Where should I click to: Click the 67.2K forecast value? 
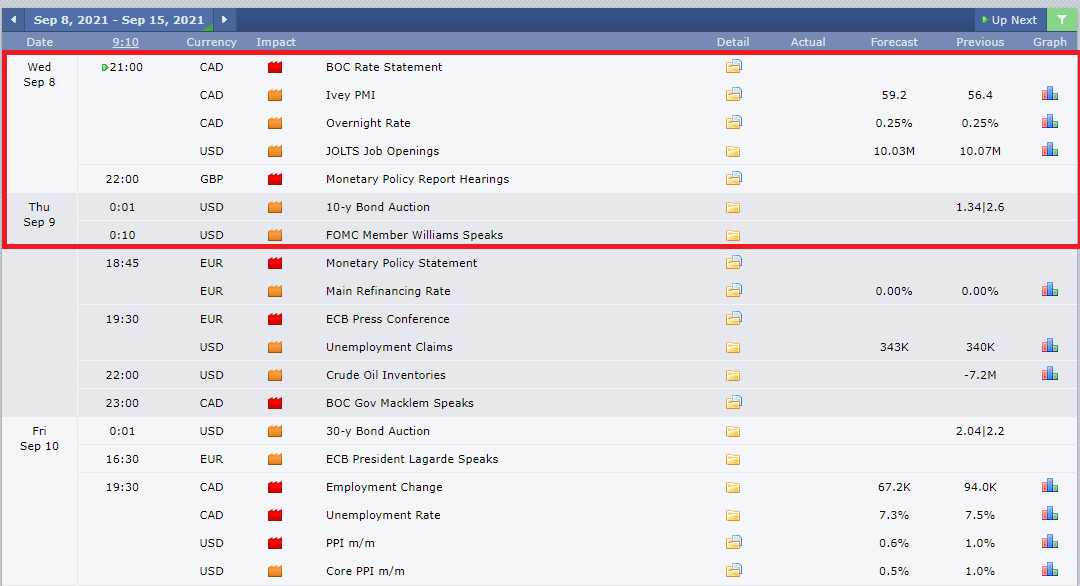click(x=894, y=487)
